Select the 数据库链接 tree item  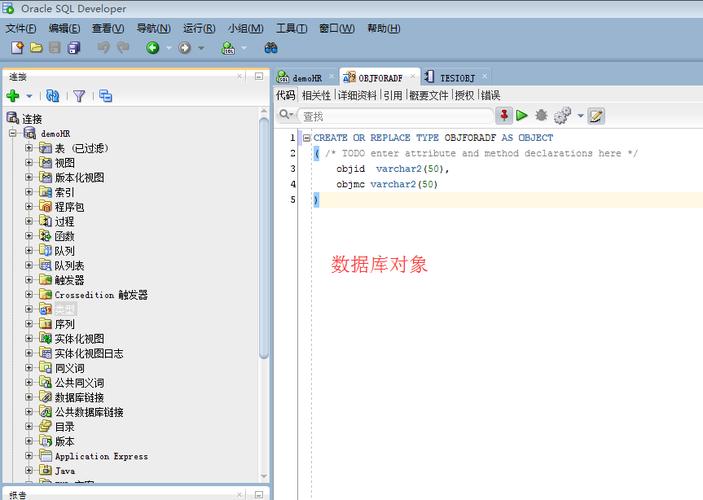point(79,397)
